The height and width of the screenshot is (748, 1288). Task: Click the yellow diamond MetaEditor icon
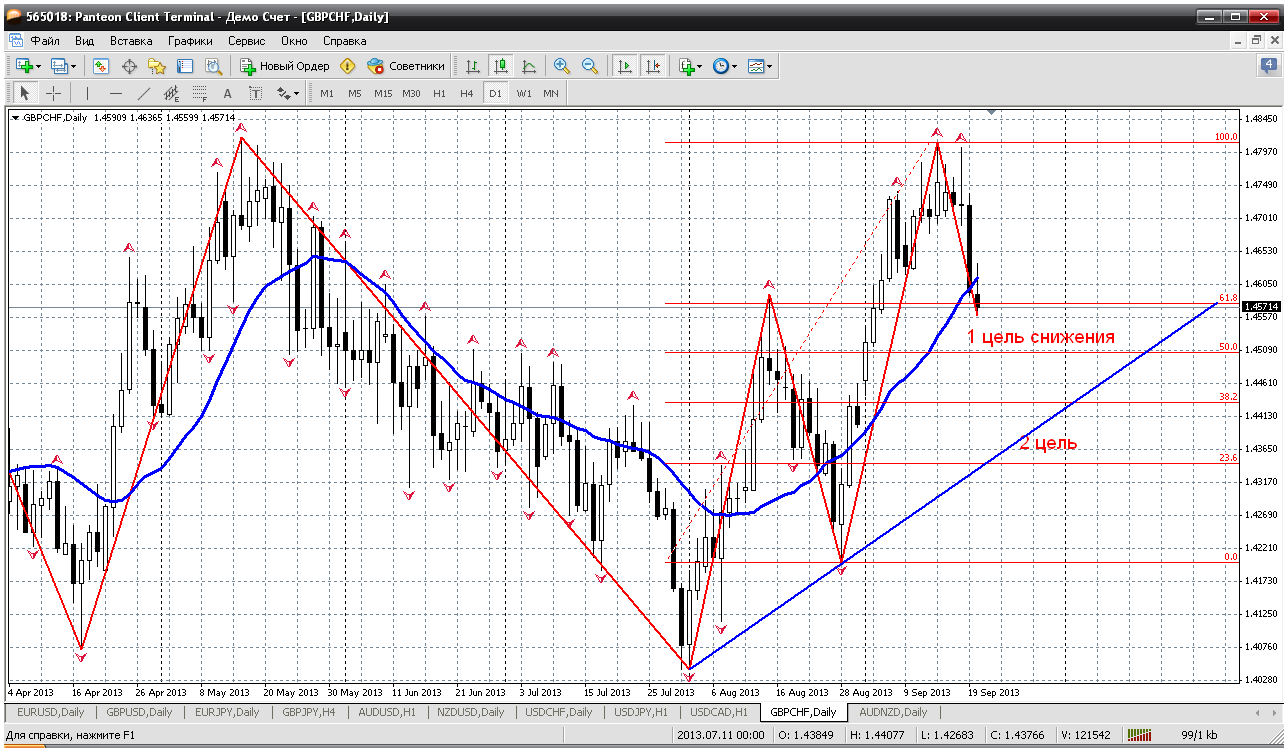point(348,66)
